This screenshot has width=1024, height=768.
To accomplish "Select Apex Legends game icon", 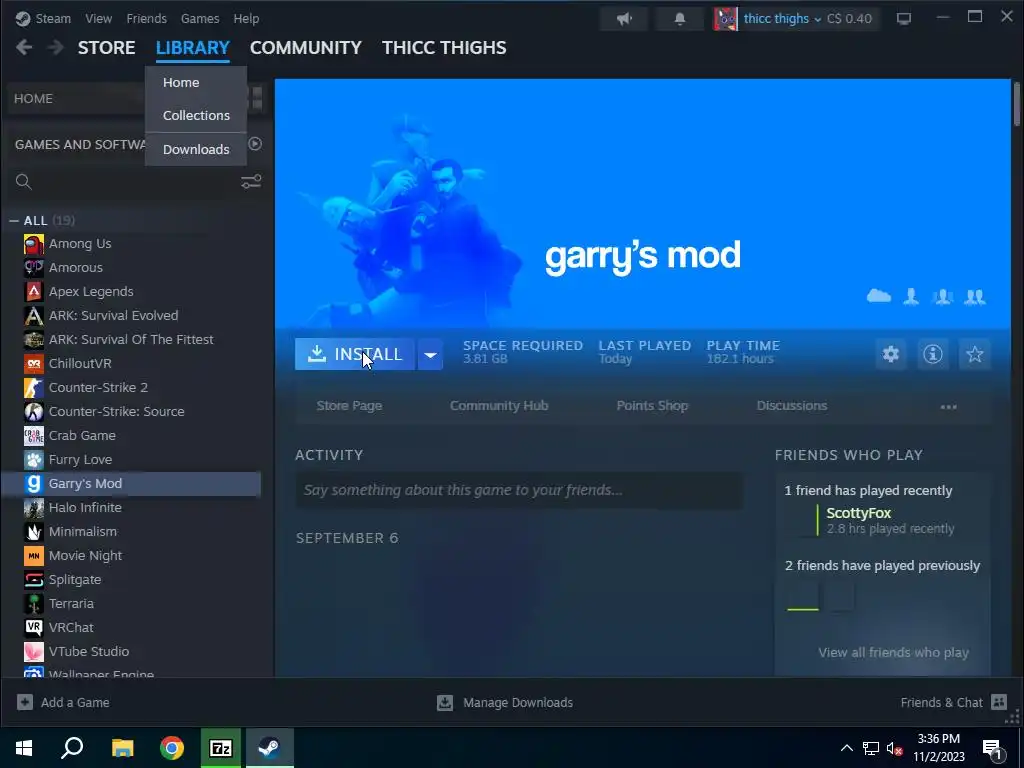I will 34,291.
